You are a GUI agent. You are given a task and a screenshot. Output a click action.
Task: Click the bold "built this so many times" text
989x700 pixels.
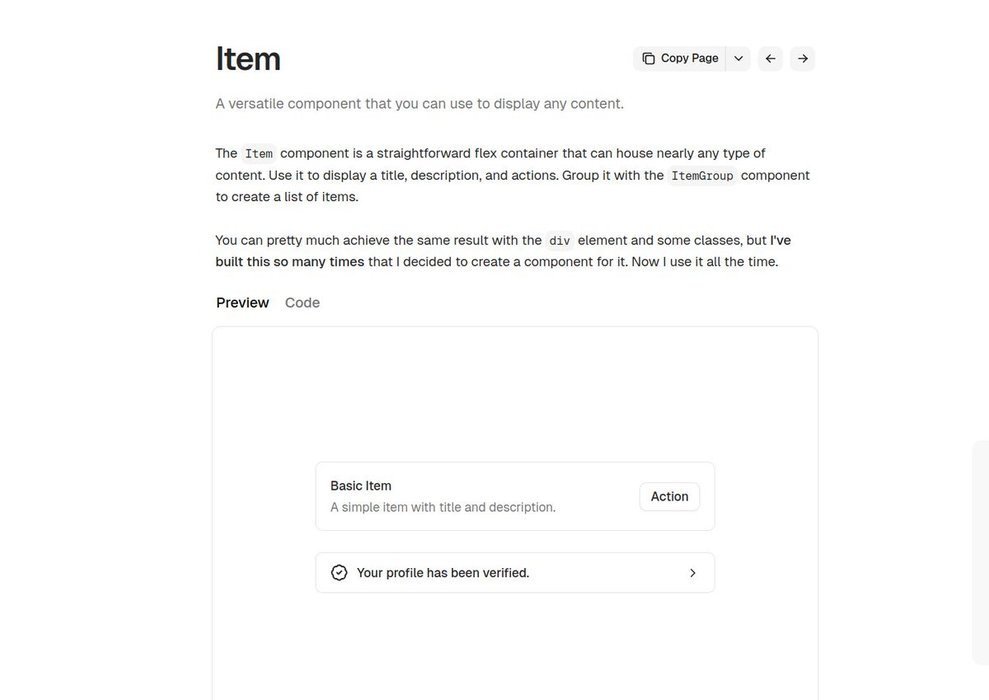290,262
